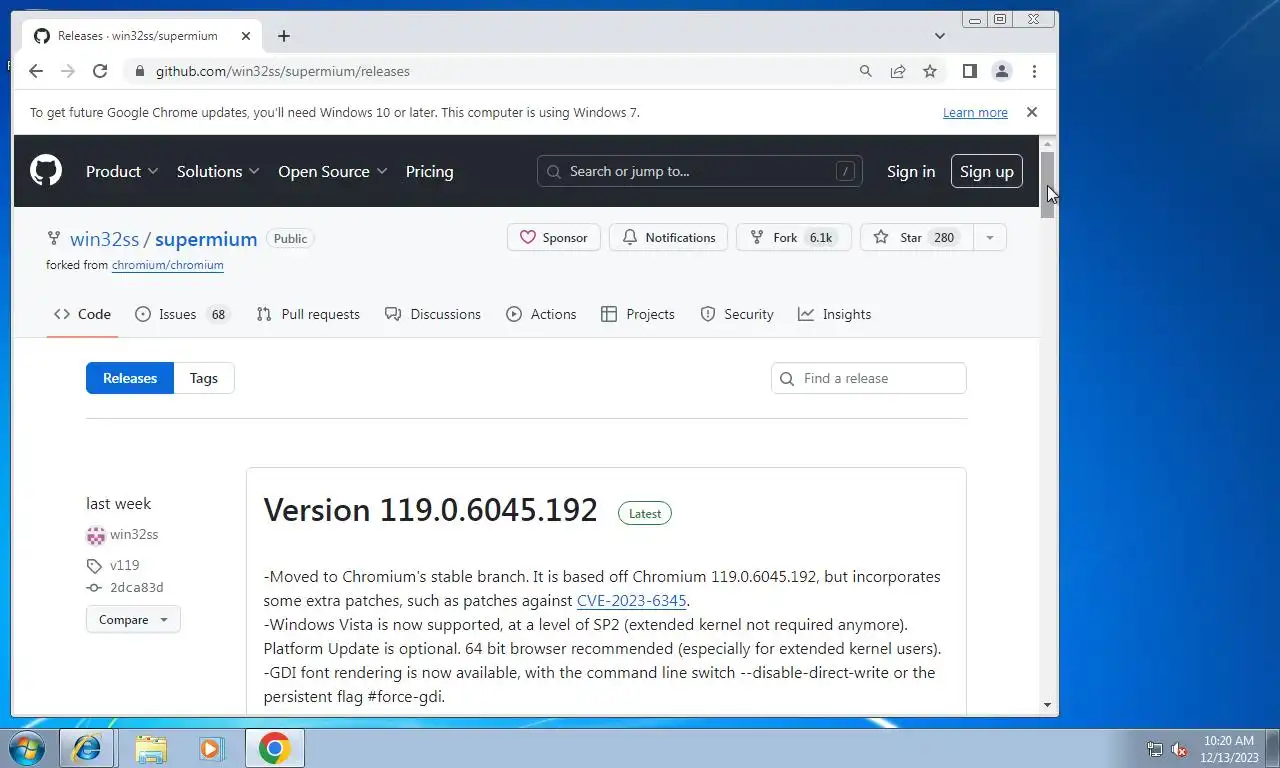Sponsor the repository
This screenshot has height=768, width=1280.
(554, 238)
